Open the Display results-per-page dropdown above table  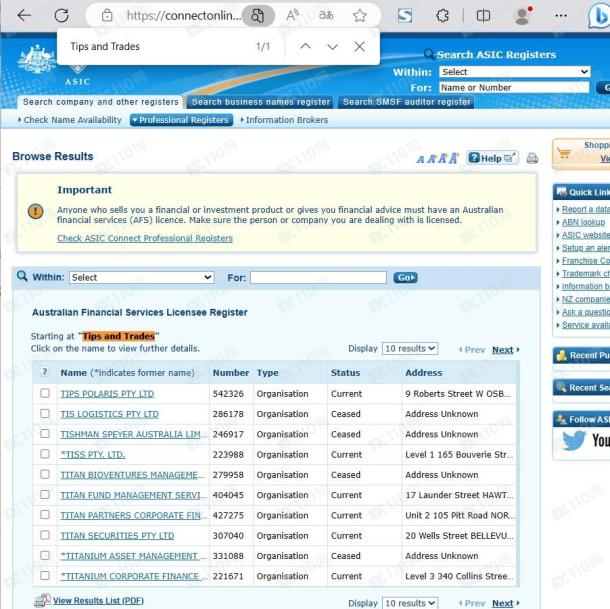tap(410, 349)
